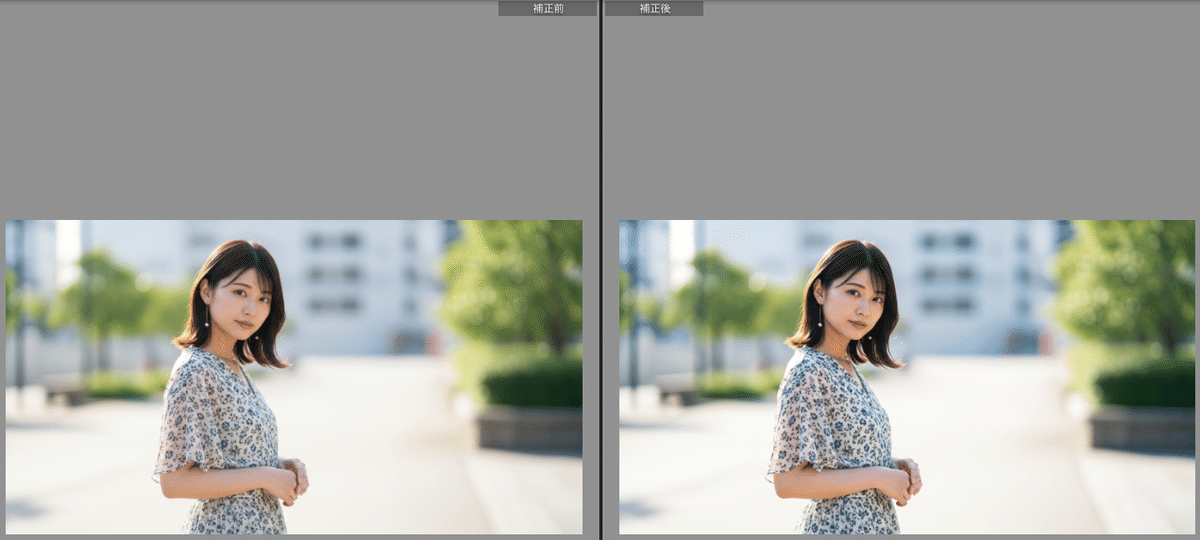Screen dimensions: 1200x540
Task: Select the after photo preview
Action: (907, 376)
